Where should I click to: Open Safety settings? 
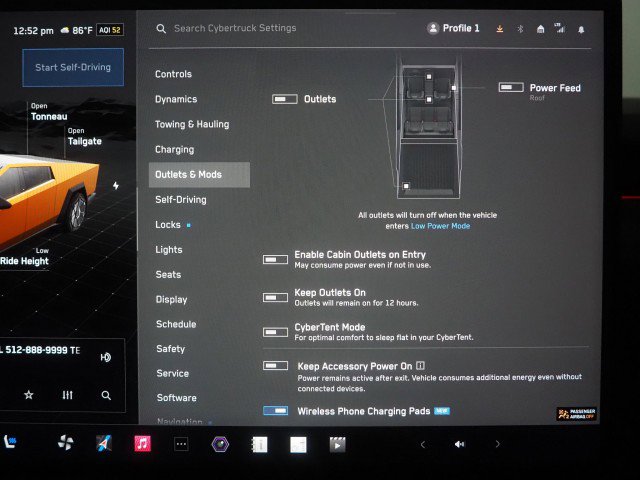click(171, 349)
